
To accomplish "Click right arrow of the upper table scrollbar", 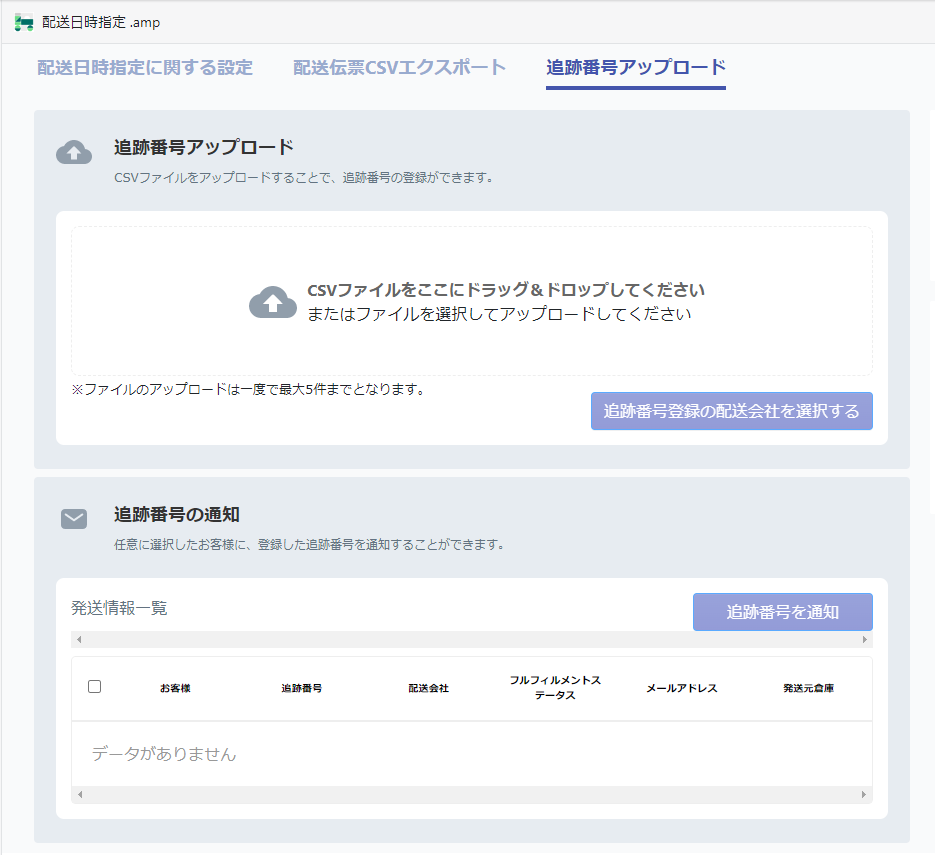I will click(x=865, y=640).
